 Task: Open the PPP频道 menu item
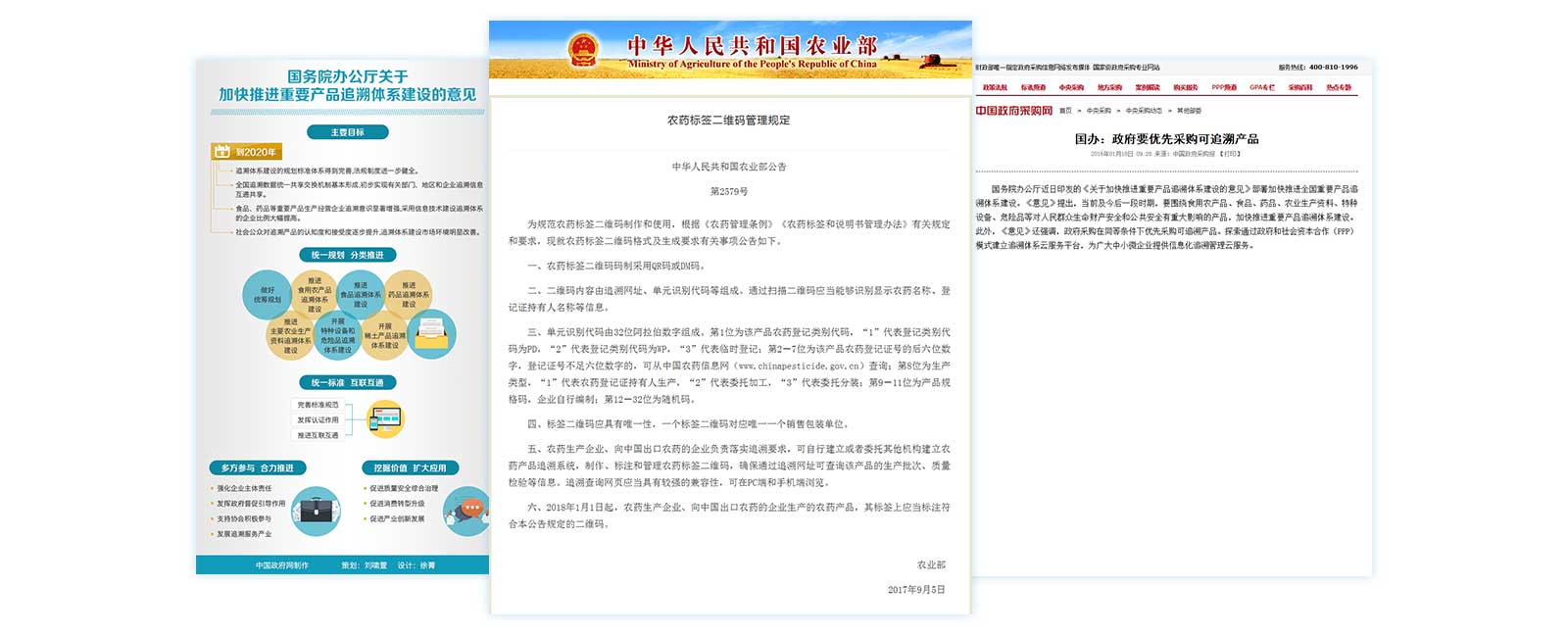click(x=1224, y=87)
